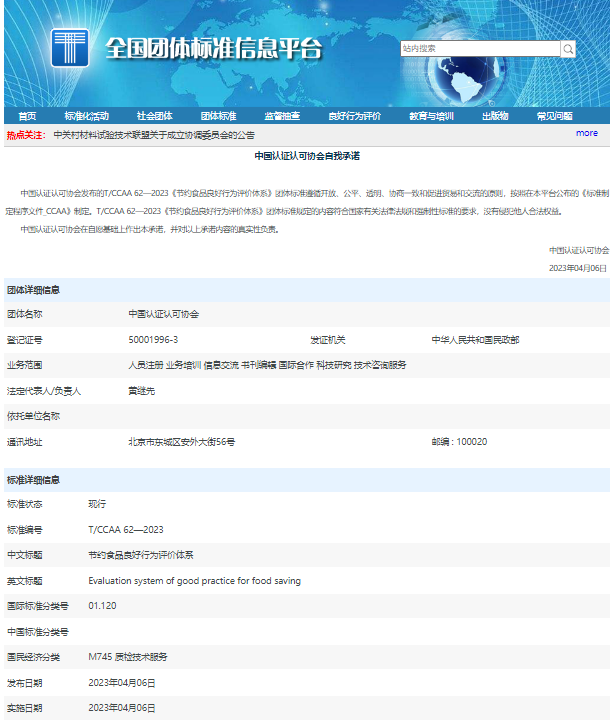This screenshot has width=612, height=723.
Task: Select the commitment date under the signature
Action: tap(578, 268)
